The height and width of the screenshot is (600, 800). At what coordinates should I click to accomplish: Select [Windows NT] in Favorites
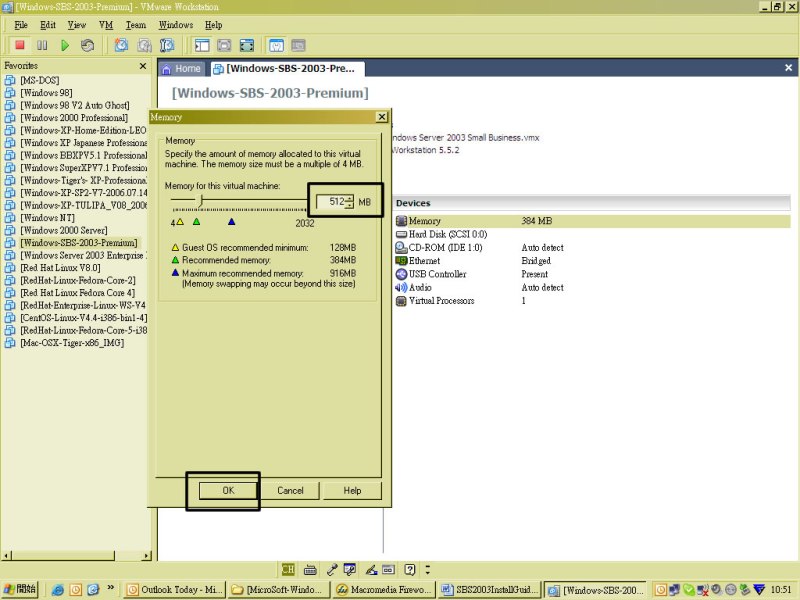coord(47,218)
